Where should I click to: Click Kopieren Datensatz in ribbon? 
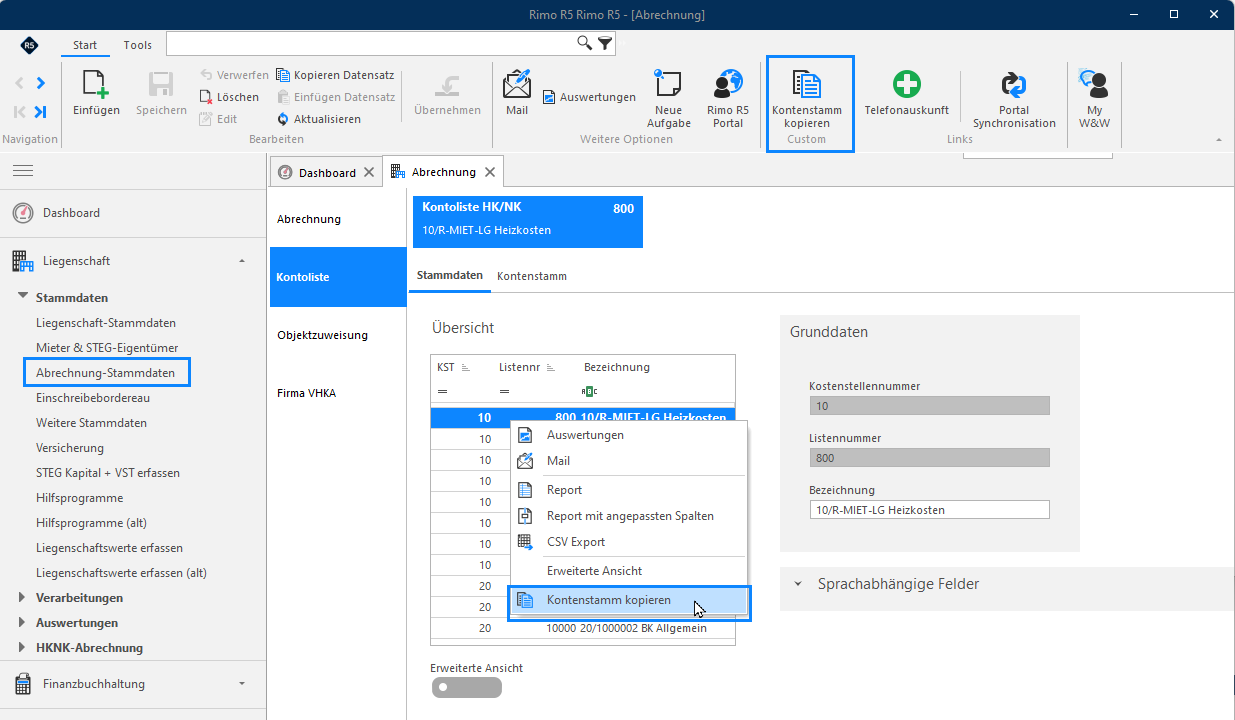[335, 75]
